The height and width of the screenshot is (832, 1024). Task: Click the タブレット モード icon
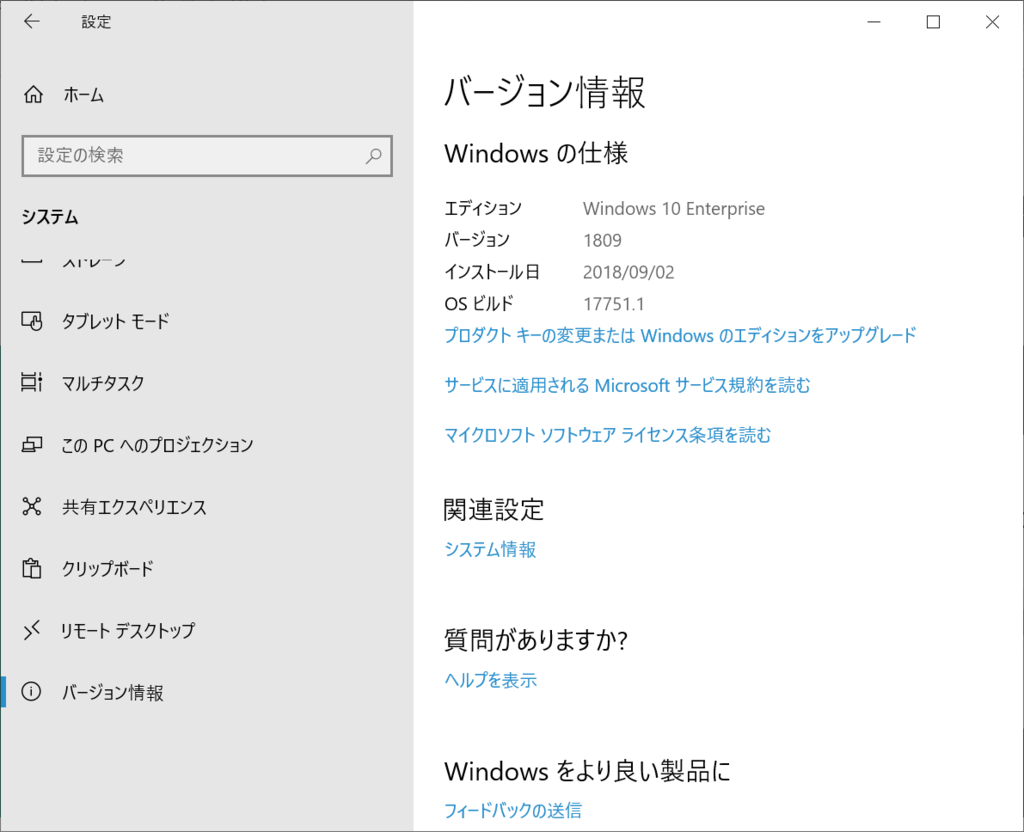coord(32,321)
